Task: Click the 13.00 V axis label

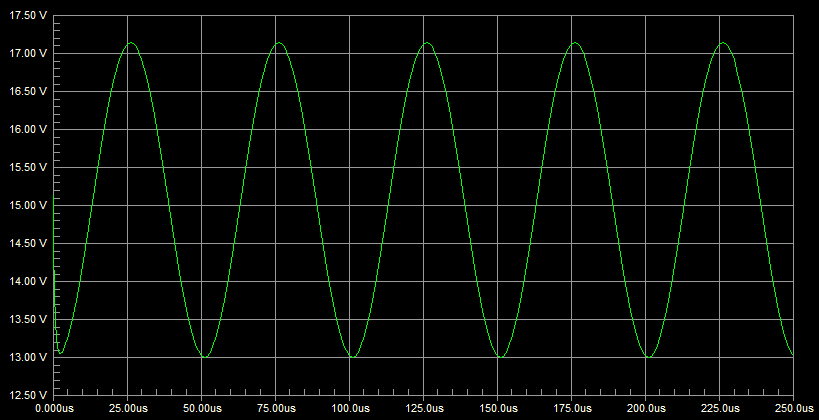Action: point(28,357)
